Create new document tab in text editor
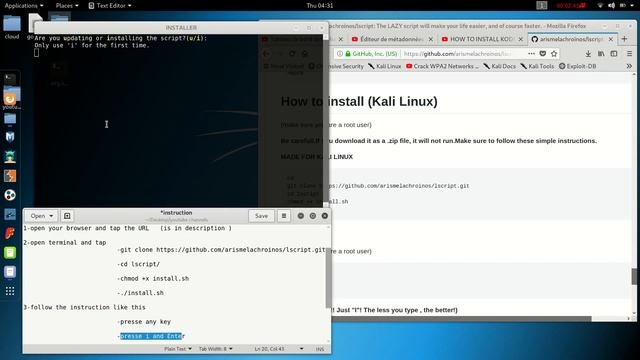640x360 pixels. (67, 216)
